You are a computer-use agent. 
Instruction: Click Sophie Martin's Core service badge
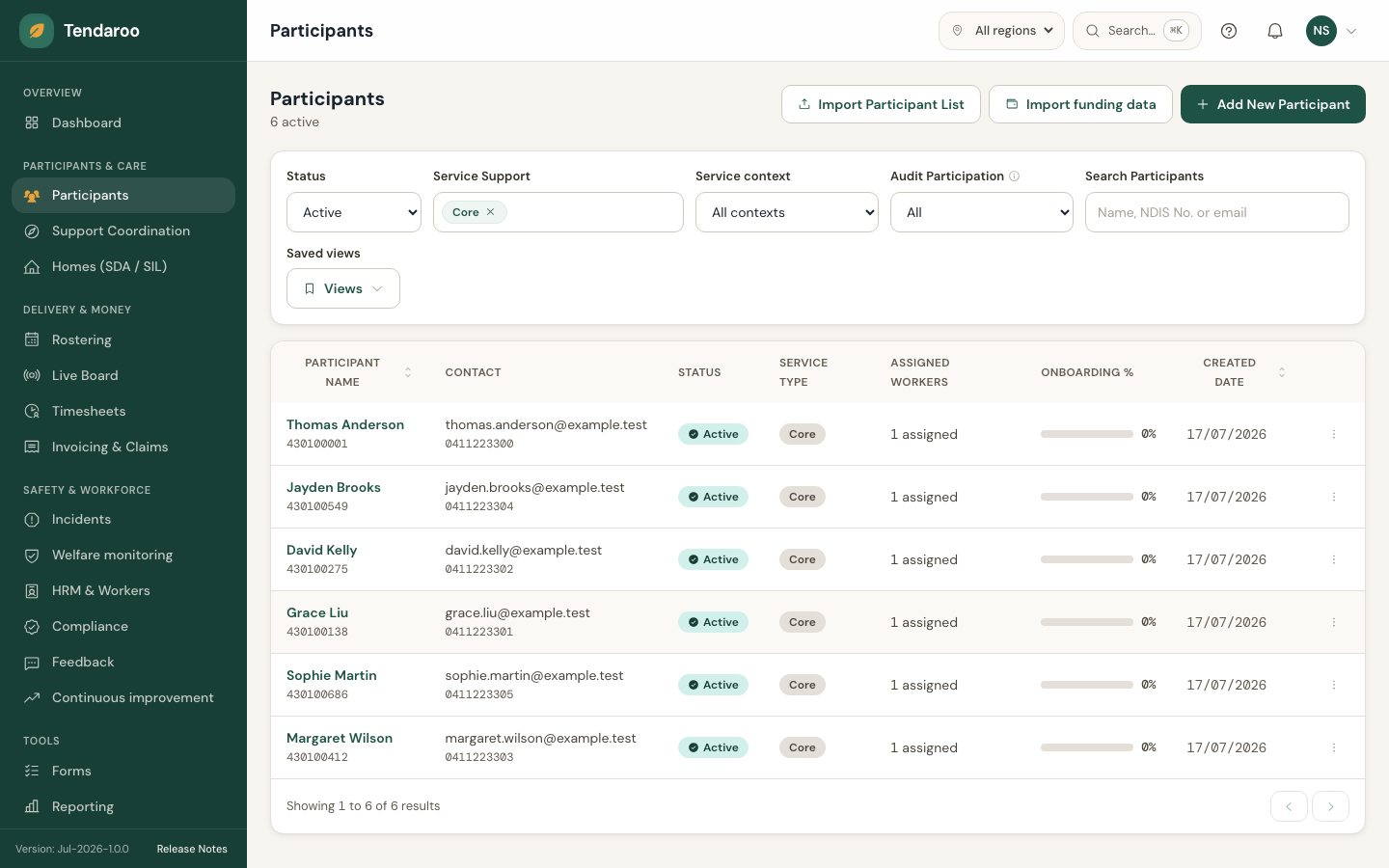(803, 685)
